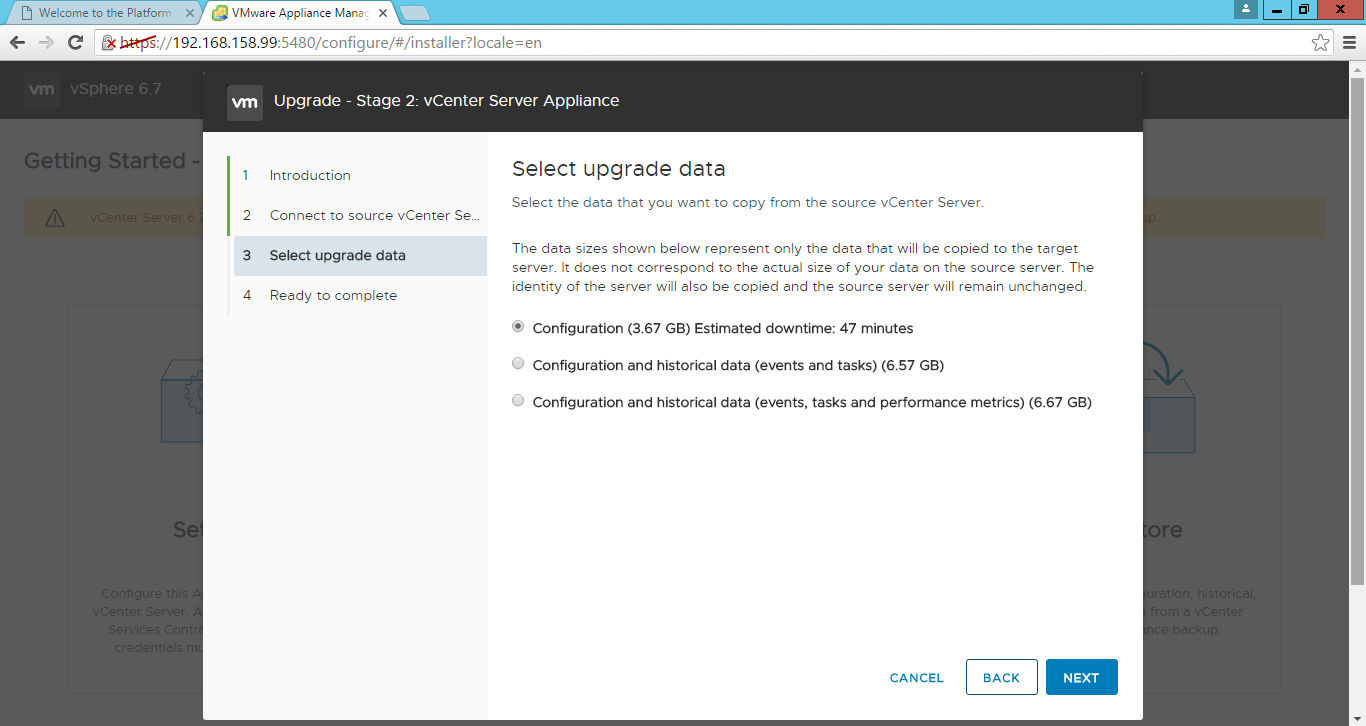
Task: Open the Chrome menu with the hamburger icon
Action: (x=1352, y=43)
